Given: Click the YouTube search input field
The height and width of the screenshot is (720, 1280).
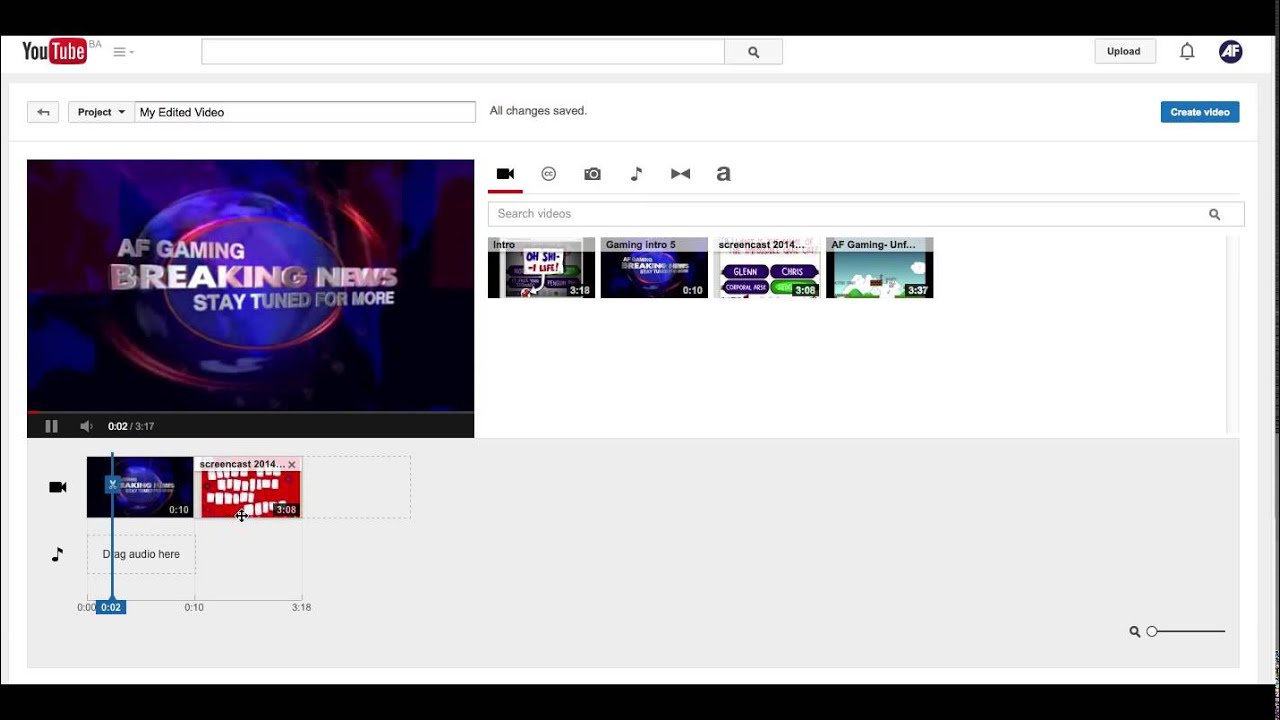Looking at the screenshot, I should tap(462, 52).
